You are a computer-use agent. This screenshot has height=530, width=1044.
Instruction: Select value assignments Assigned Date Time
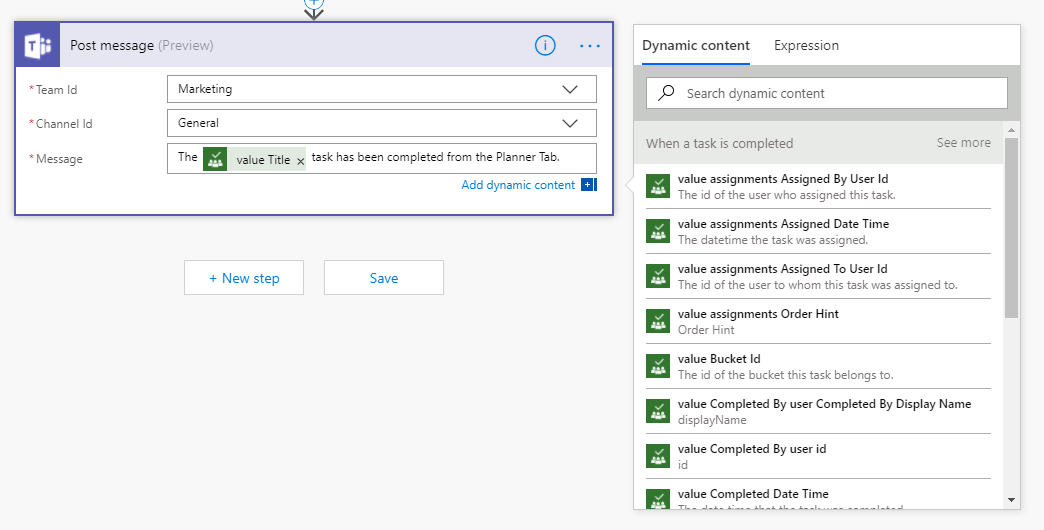[x=818, y=231]
